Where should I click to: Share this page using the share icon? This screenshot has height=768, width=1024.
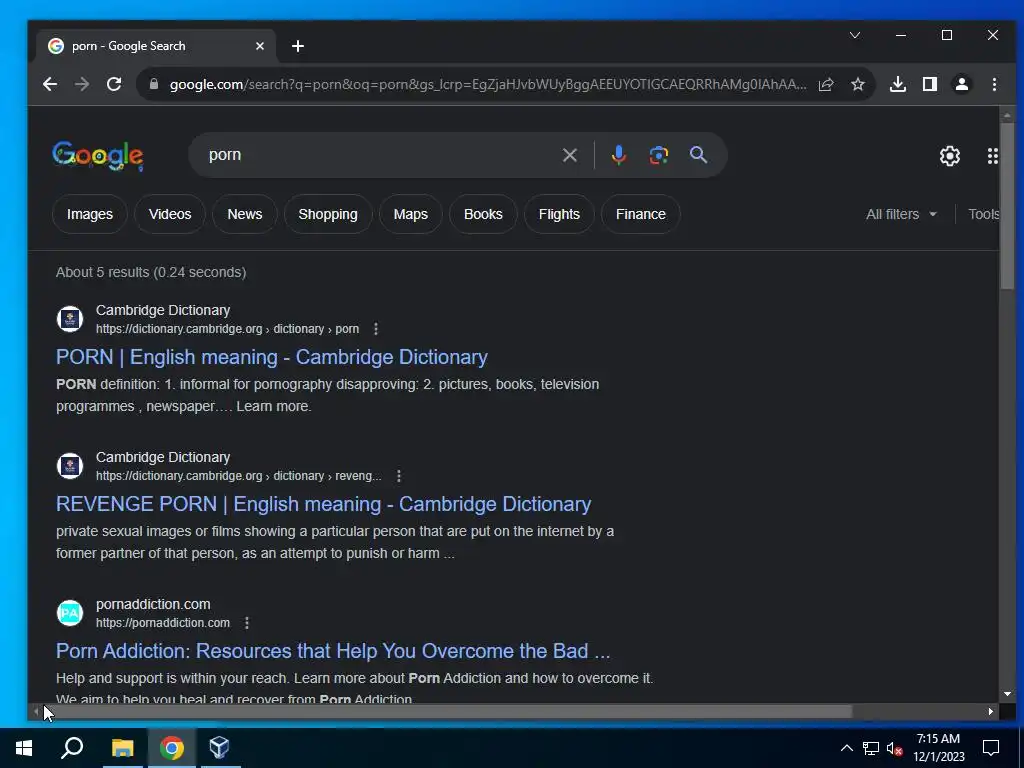pyautogui.click(x=826, y=84)
